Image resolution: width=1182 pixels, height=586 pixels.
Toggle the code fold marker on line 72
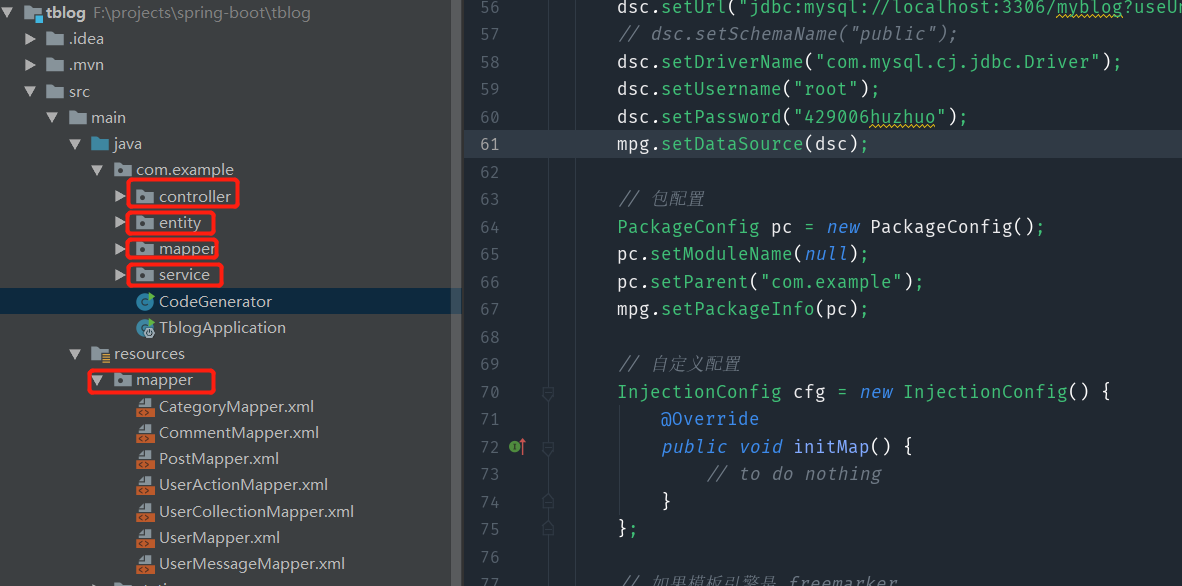click(x=548, y=447)
